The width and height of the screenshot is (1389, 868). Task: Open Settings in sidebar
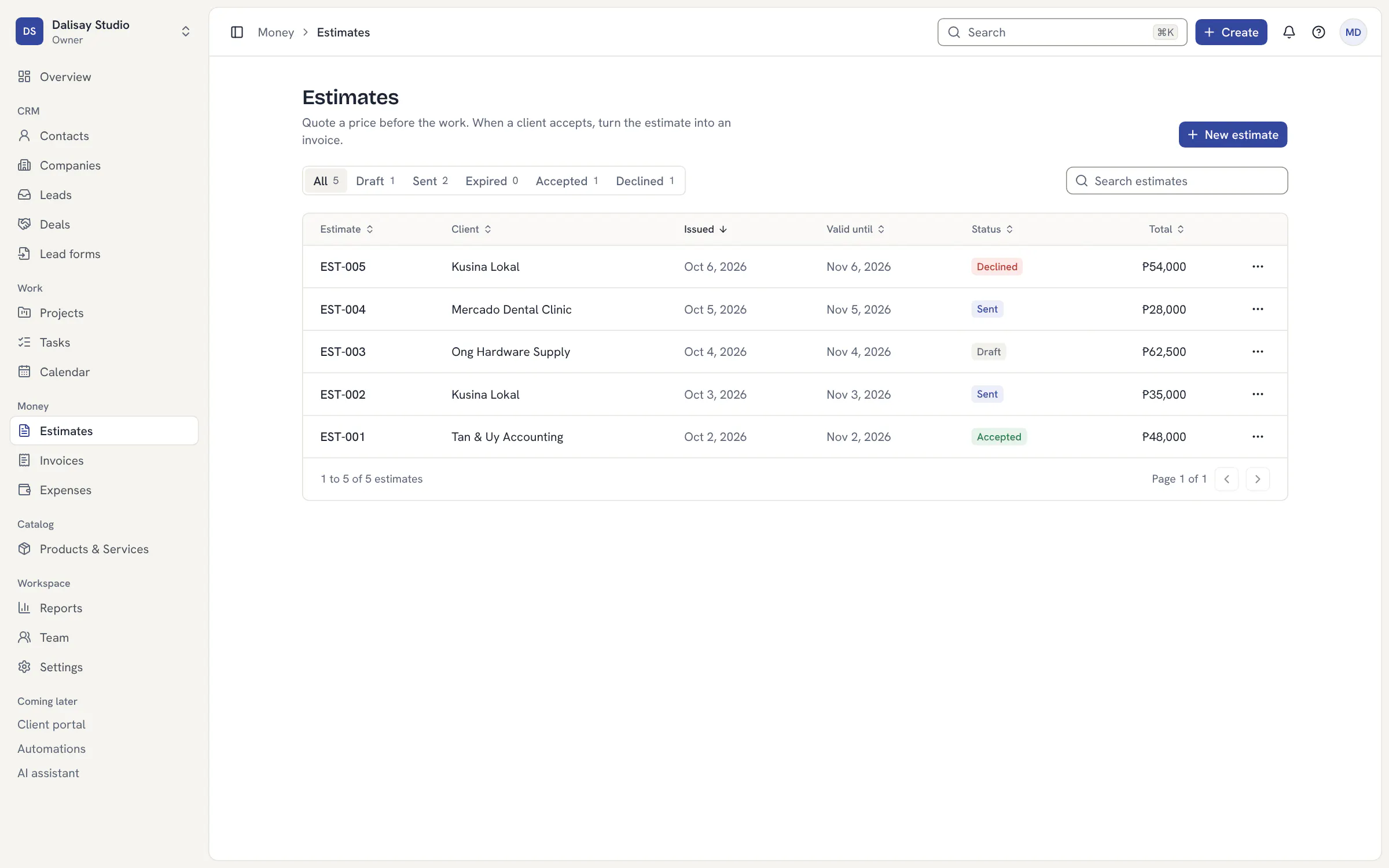coord(104,667)
